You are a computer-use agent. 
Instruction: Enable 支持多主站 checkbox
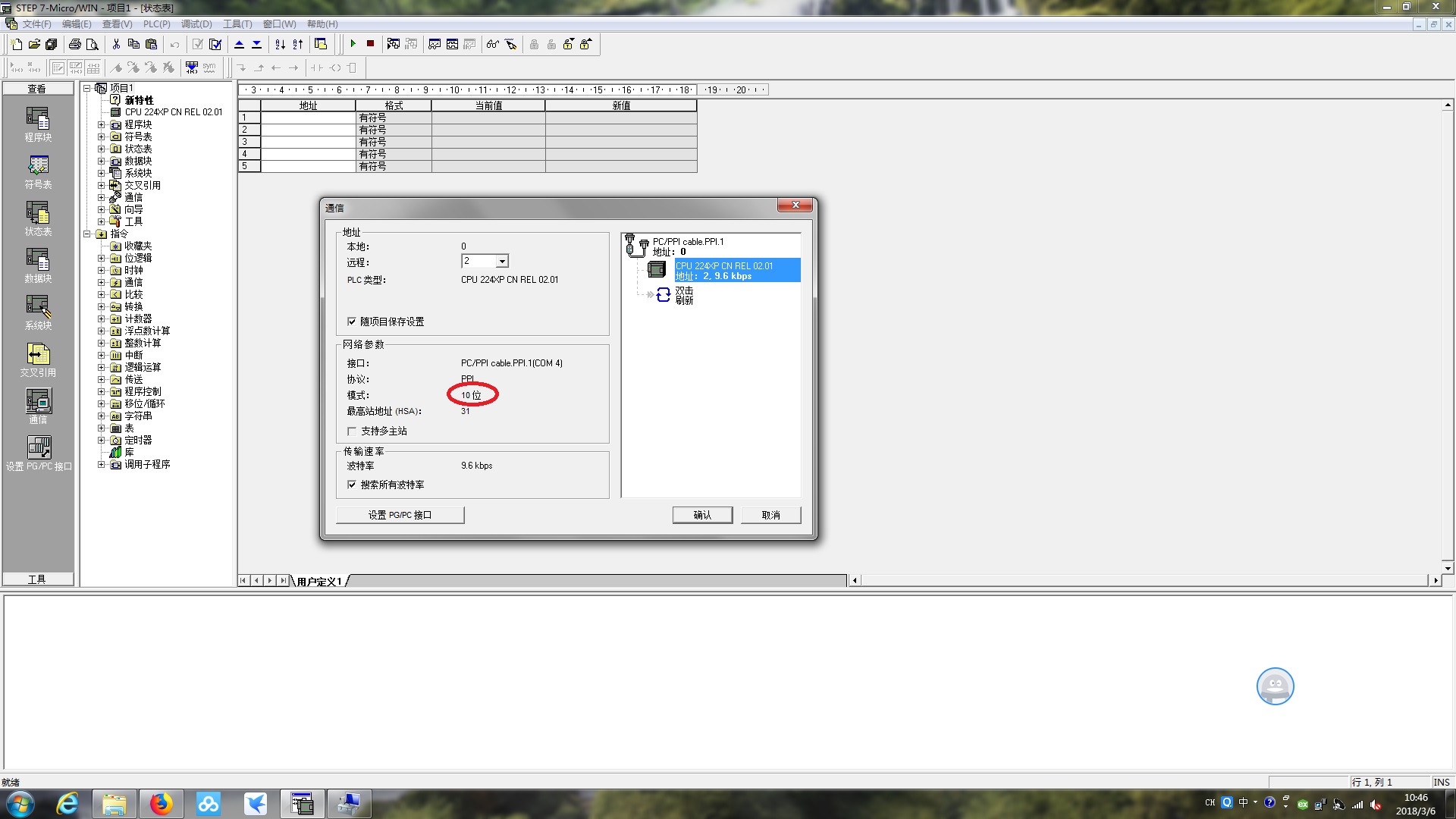click(352, 431)
